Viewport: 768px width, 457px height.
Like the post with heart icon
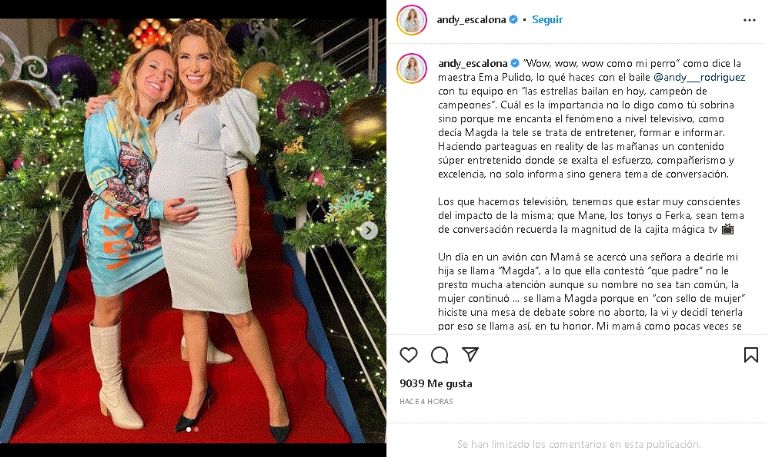point(408,355)
